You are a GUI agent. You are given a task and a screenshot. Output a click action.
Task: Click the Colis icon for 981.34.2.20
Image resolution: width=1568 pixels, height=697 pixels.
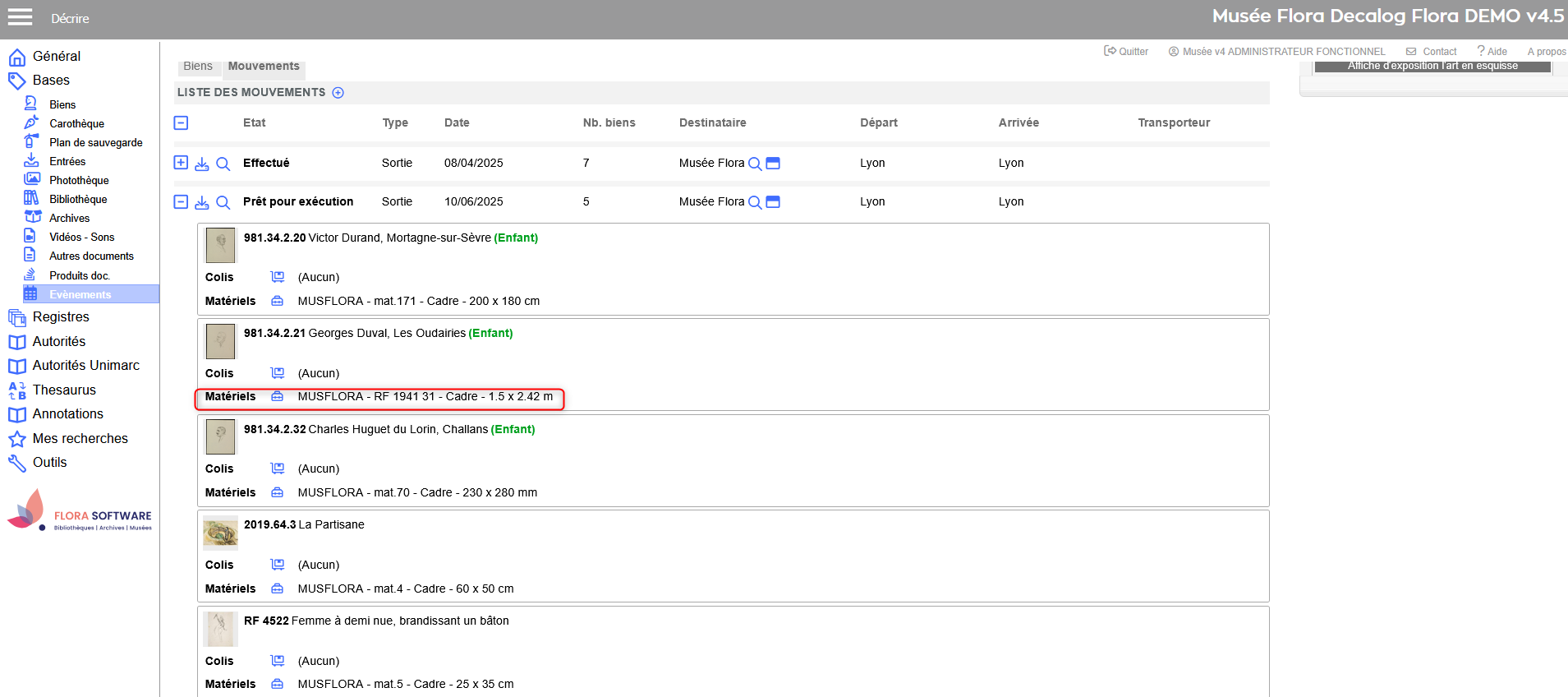278,277
